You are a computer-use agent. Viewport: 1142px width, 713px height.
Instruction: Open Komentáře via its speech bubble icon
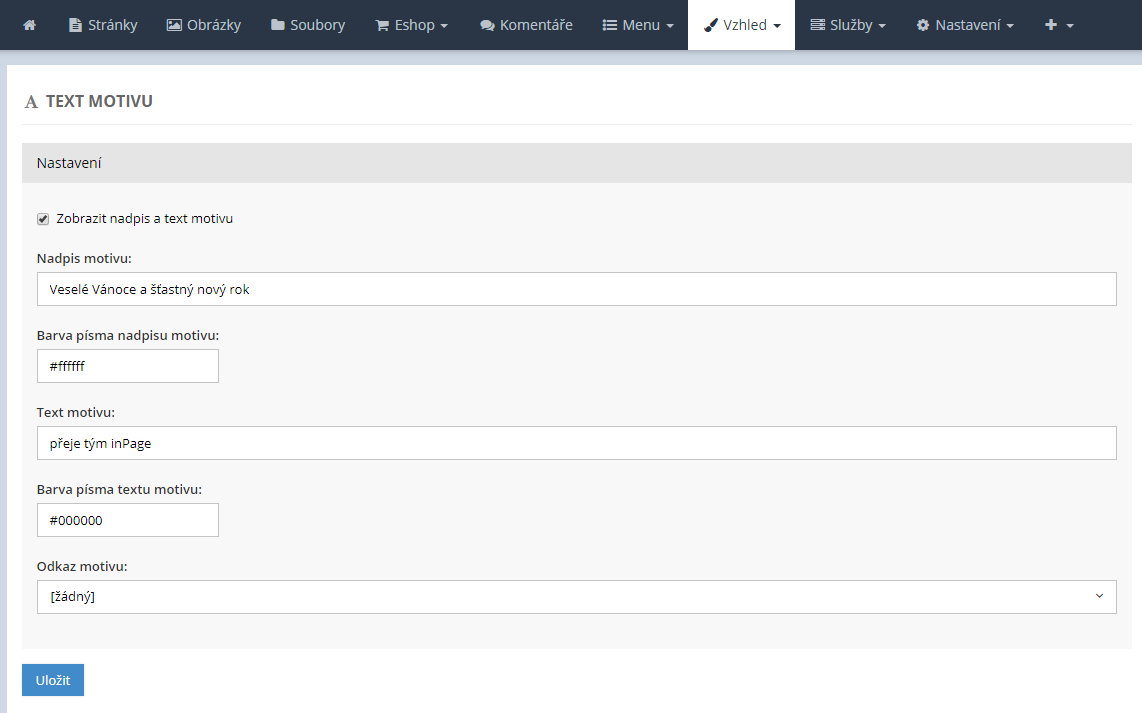487,25
